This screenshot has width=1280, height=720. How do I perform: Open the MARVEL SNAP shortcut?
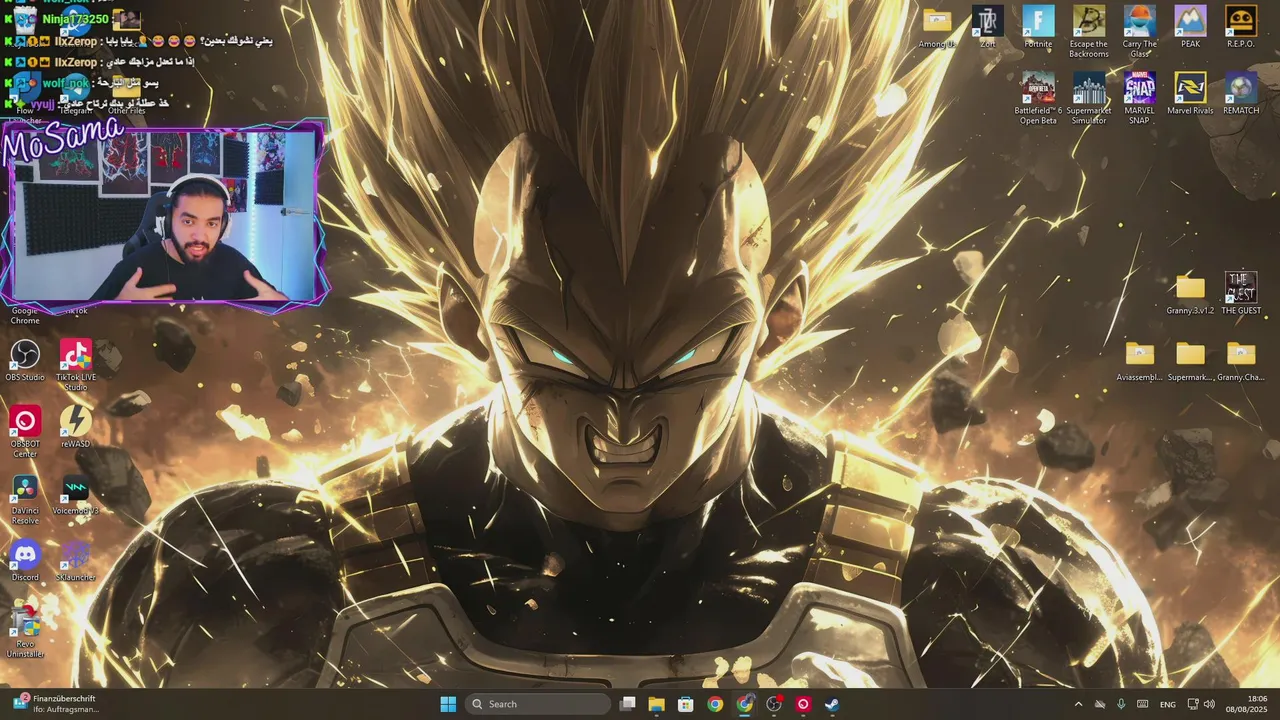coord(1139,98)
